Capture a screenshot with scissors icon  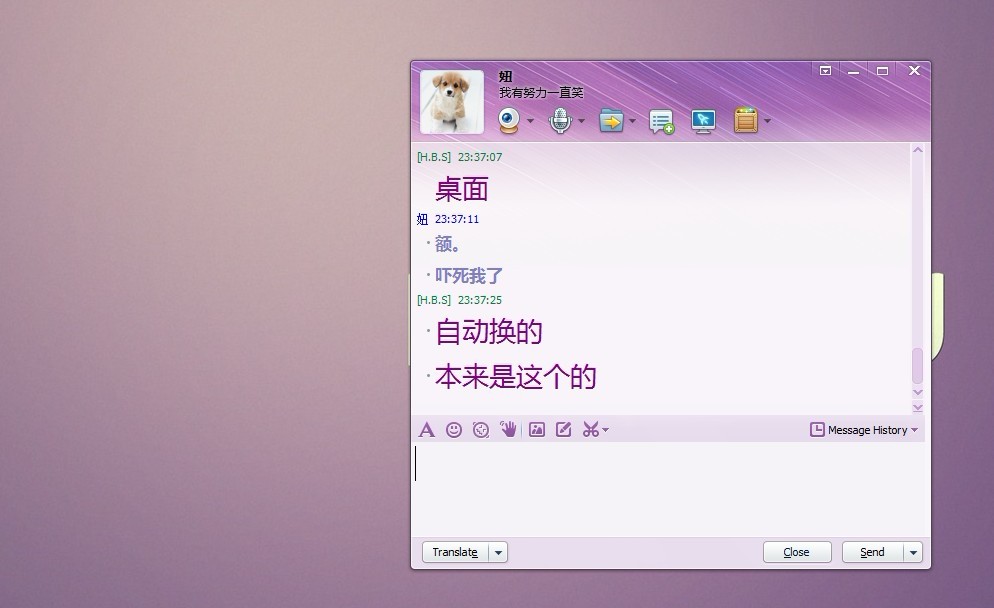point(590,430)
